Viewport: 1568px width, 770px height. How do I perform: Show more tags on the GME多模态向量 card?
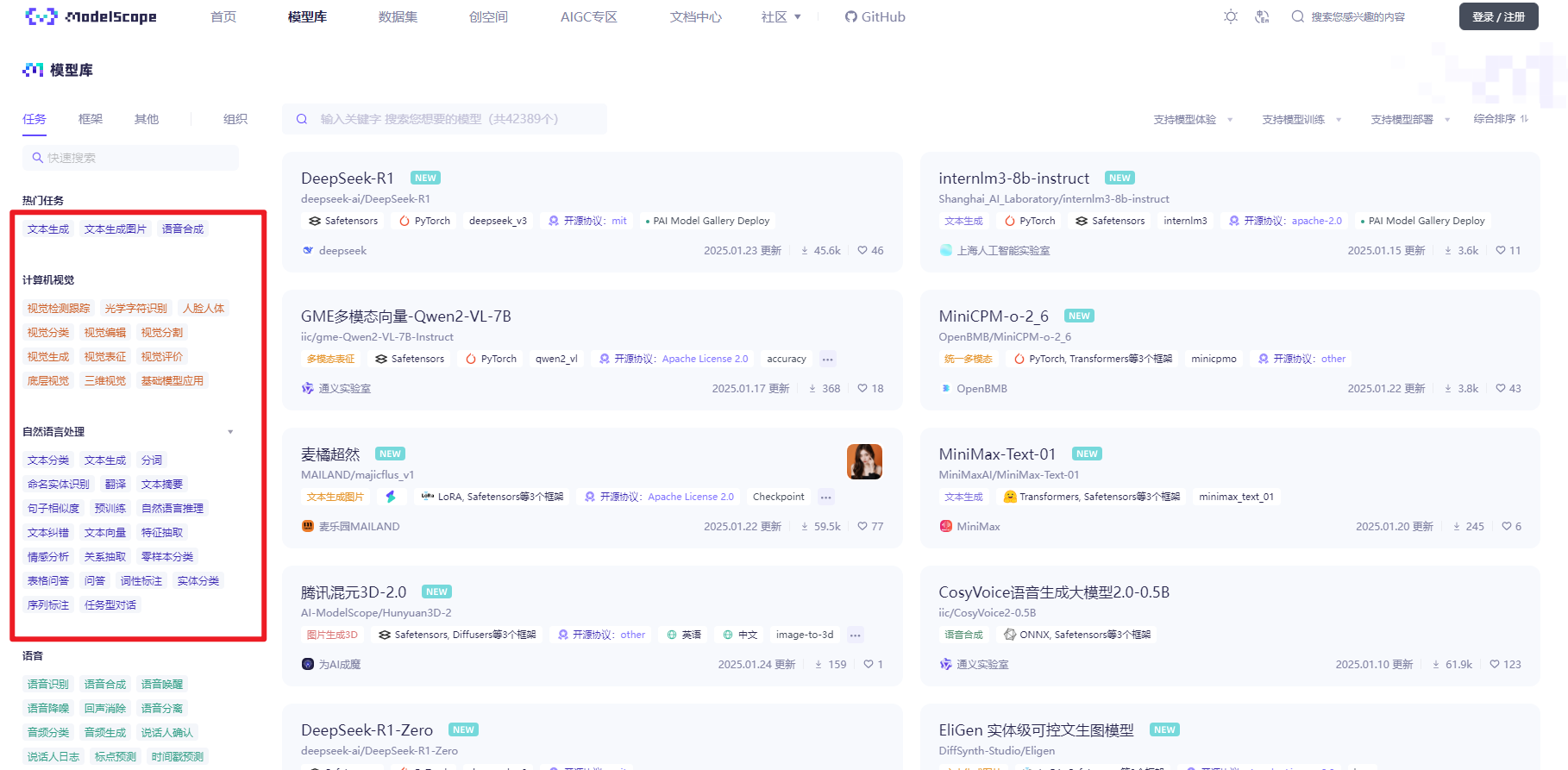point(828,360)
